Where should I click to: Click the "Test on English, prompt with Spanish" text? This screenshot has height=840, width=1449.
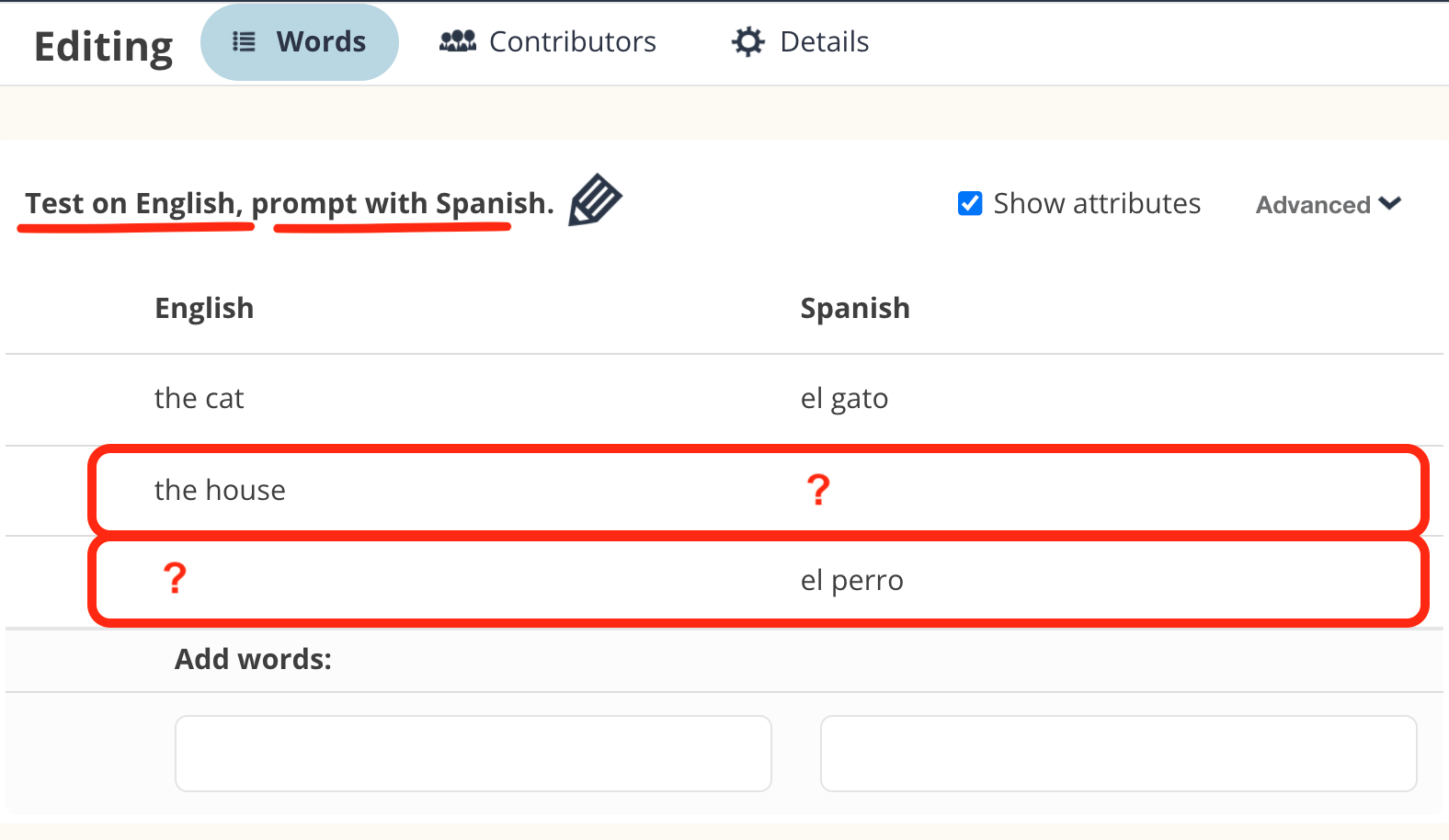coord(289,203)
